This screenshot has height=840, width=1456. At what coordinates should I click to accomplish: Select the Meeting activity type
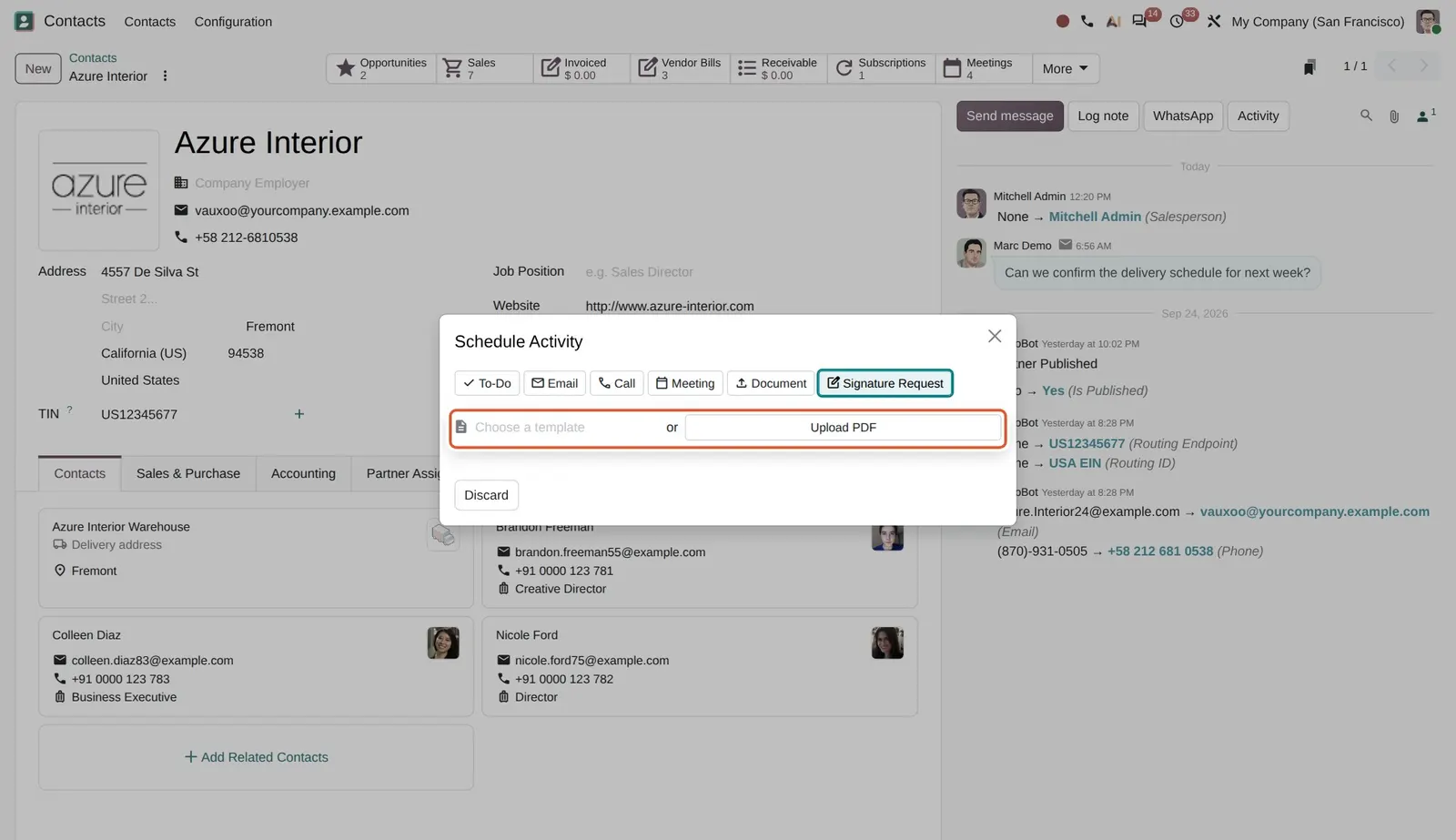(685, 383)
